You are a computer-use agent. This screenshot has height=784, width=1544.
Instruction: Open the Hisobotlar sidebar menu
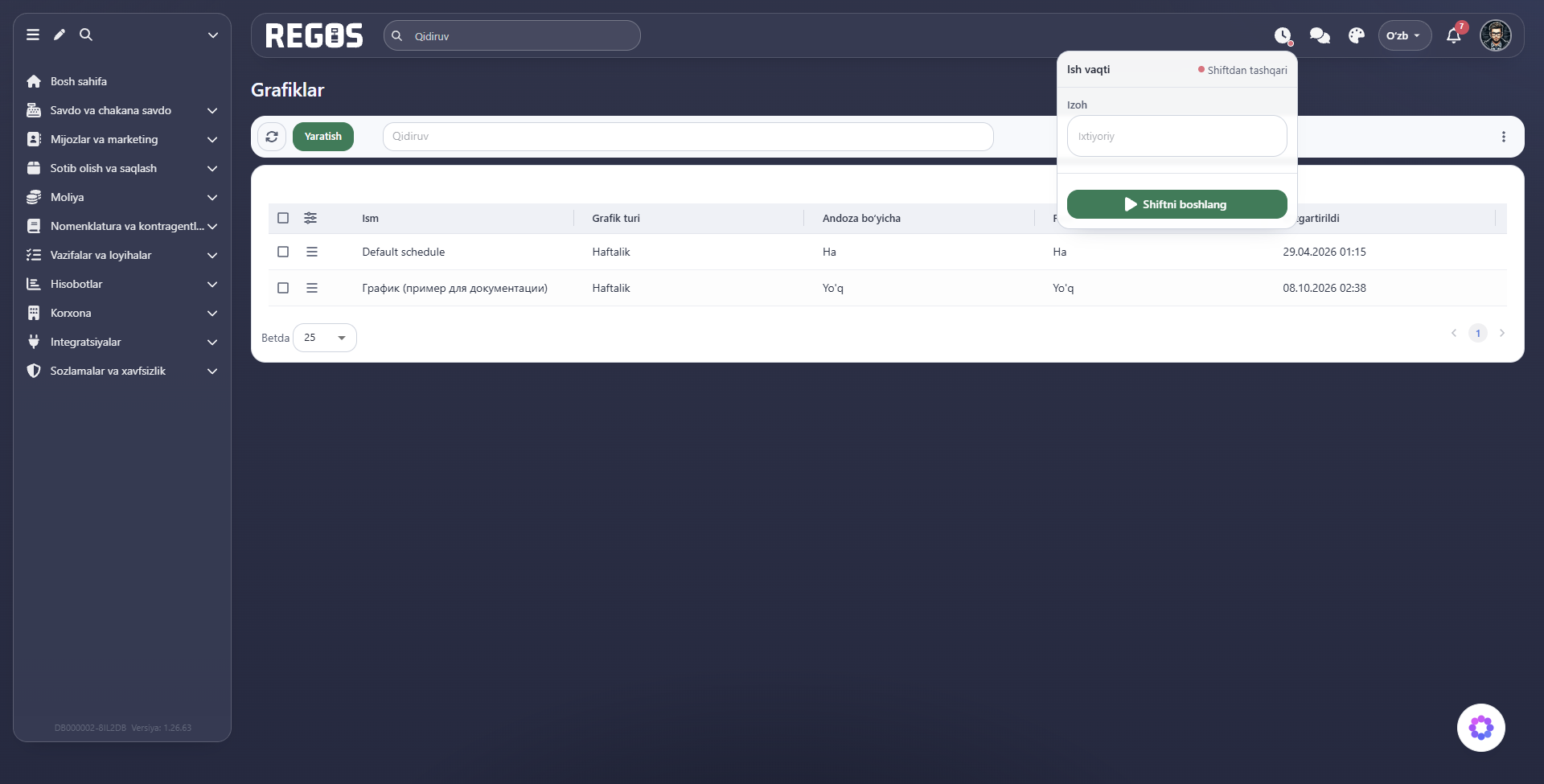coord(122,284)
